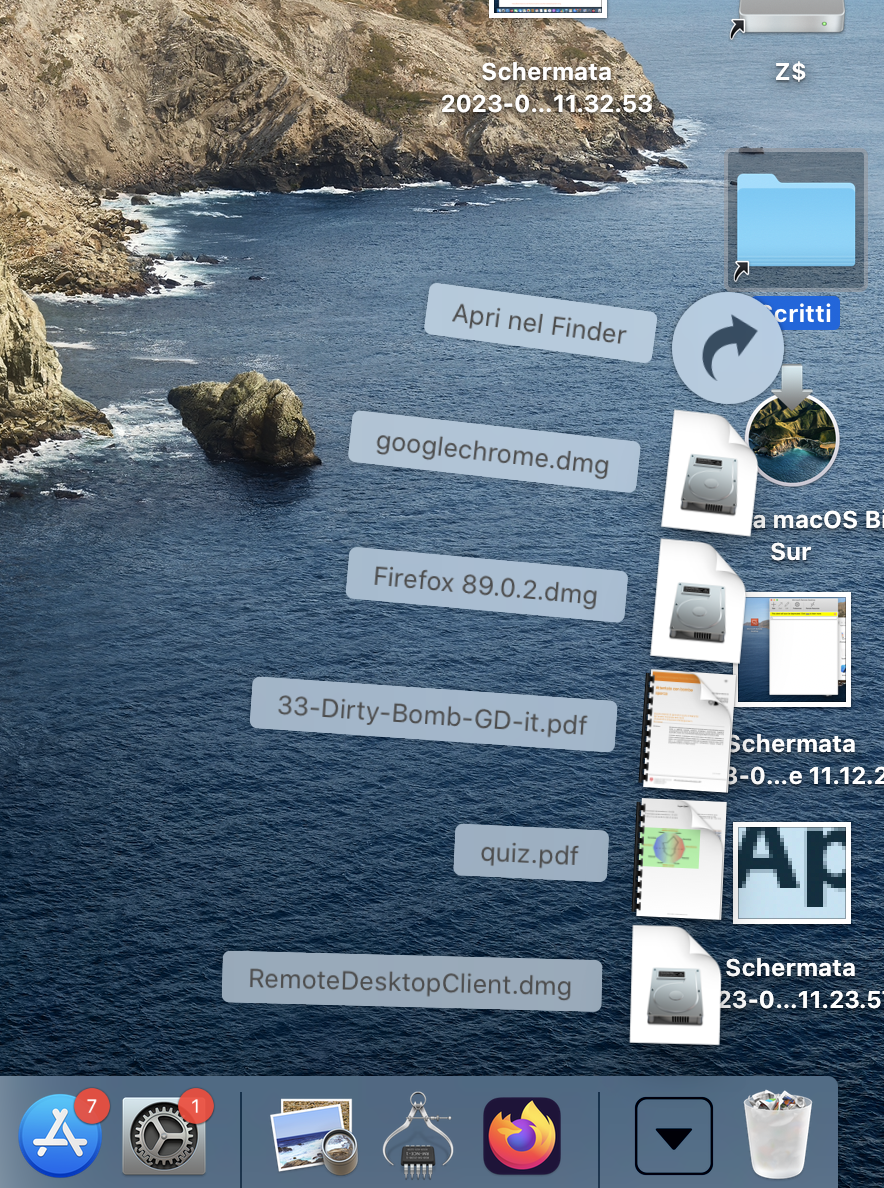Launch System Preferences from the dock
This screenshot has height=1188, width=884.
[164, 1136]
